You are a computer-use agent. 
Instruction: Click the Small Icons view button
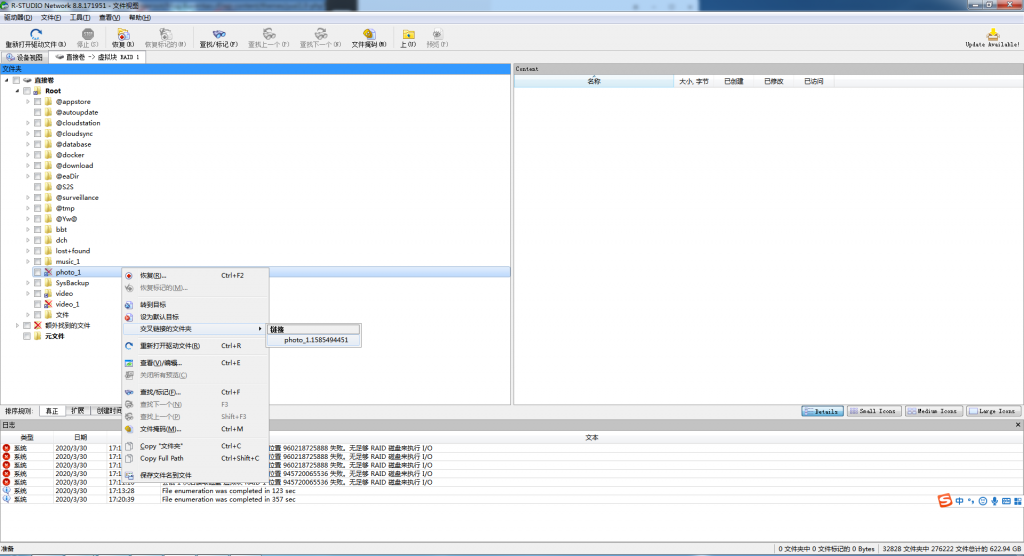pyautogui.click(x=874, y=411)
